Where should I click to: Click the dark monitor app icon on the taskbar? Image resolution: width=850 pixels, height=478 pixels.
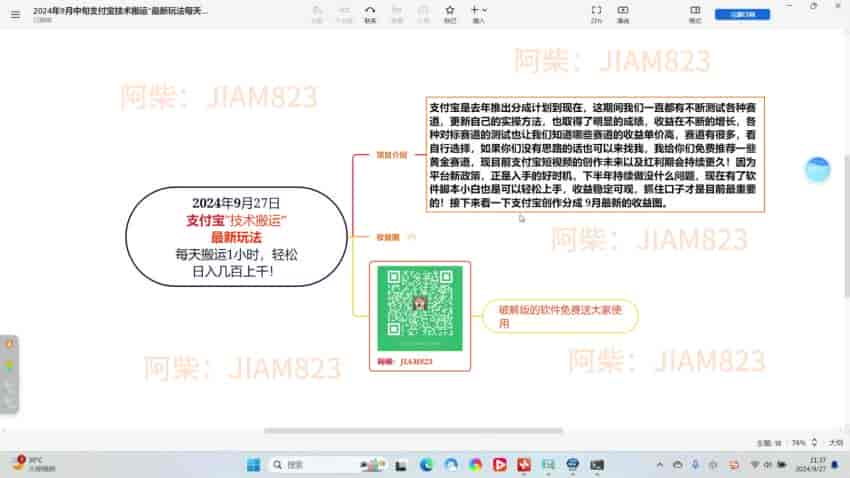click(597, 465)
